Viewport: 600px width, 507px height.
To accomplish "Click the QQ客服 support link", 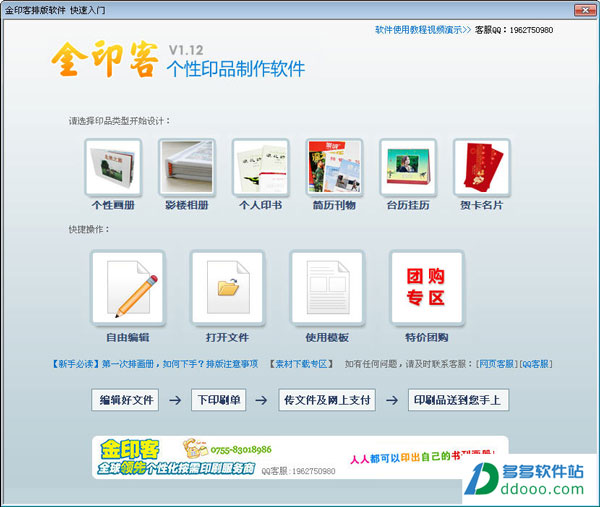I will (x=535, y=364).
